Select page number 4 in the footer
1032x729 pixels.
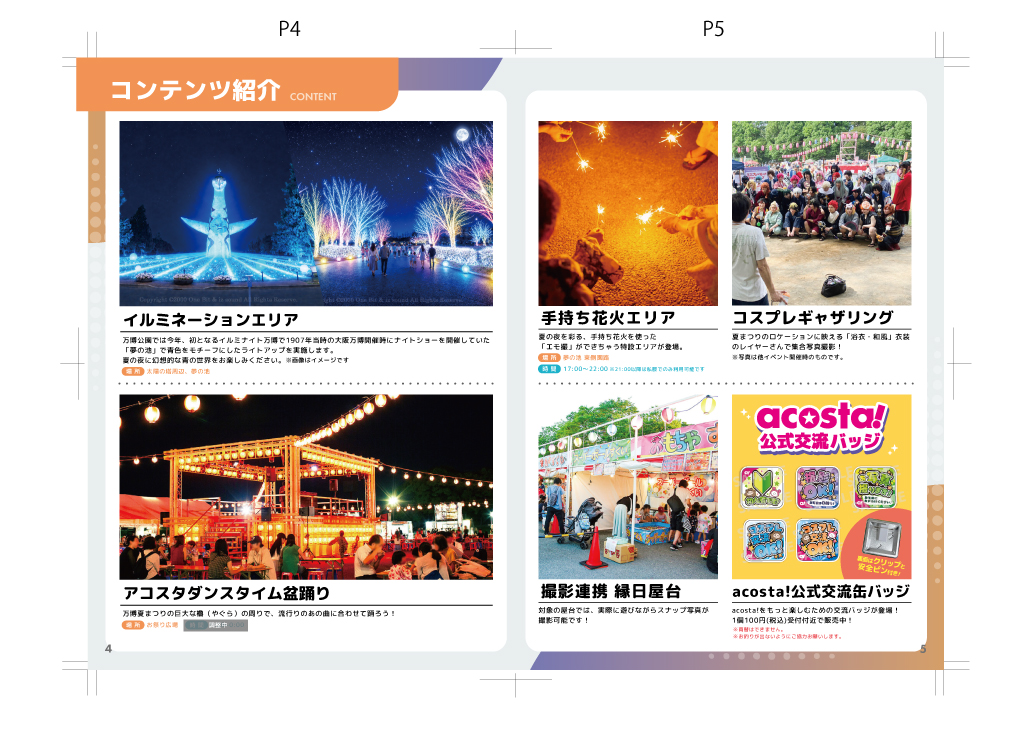[109, 649]
